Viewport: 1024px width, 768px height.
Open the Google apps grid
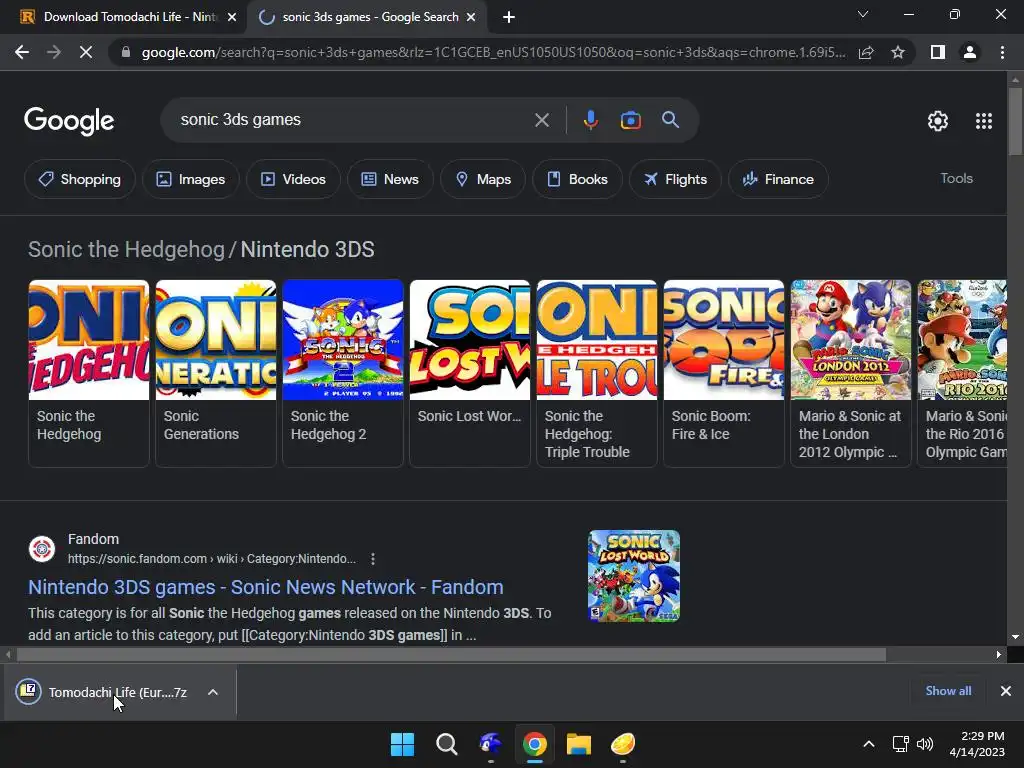coord(984,121)
